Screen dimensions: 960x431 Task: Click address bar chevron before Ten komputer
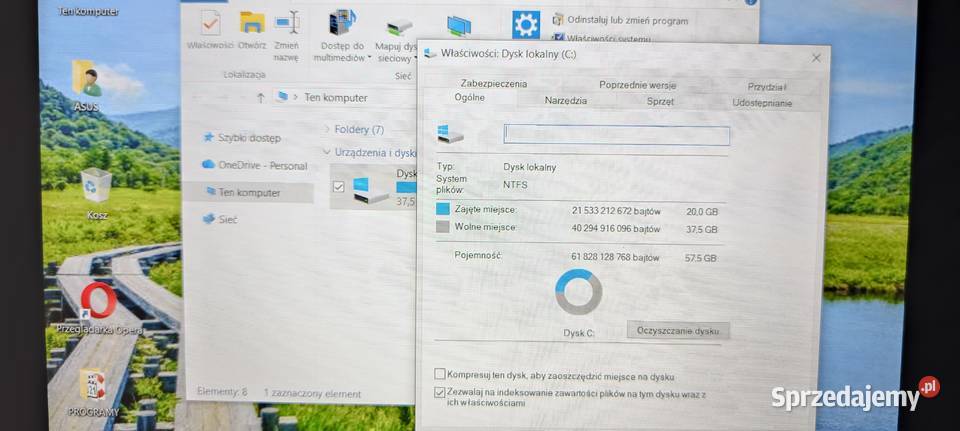coord(296,97)
